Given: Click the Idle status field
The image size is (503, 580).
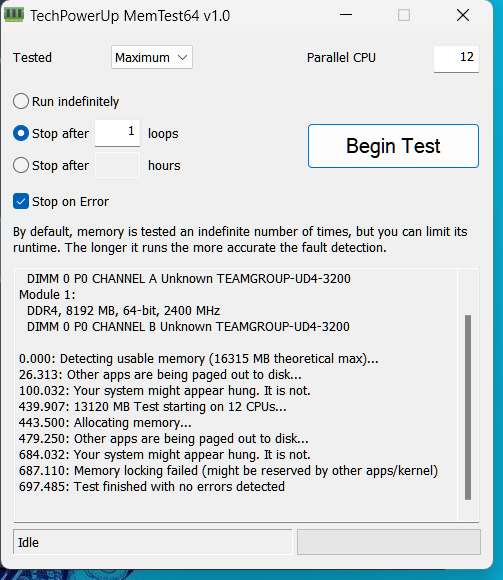Looking at the screenshot, I should 153,542.
